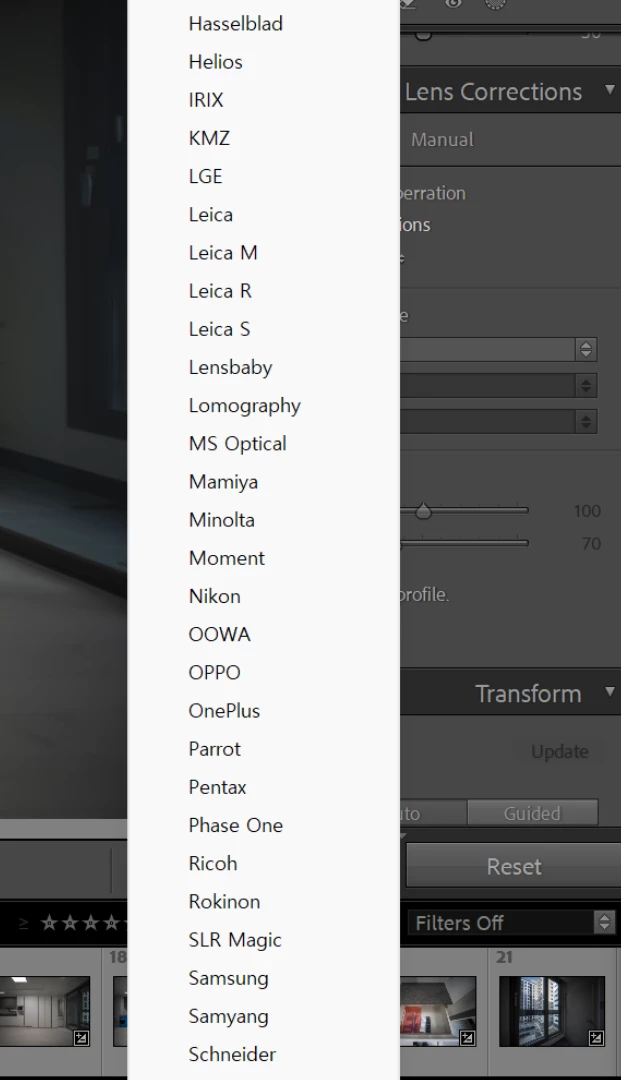Screen dimensions: 621x1080
Task: Switch to the Manual lens corrections tab
Action: (x=442, y=140)
